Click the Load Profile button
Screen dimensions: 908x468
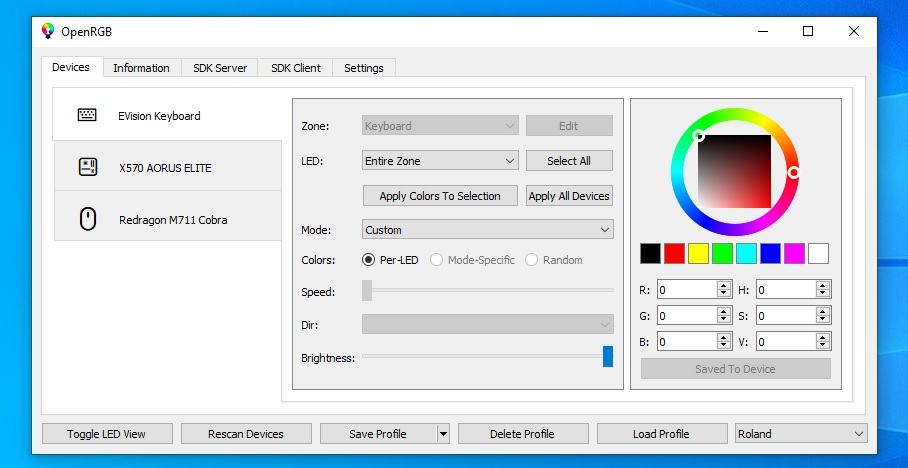661,434
